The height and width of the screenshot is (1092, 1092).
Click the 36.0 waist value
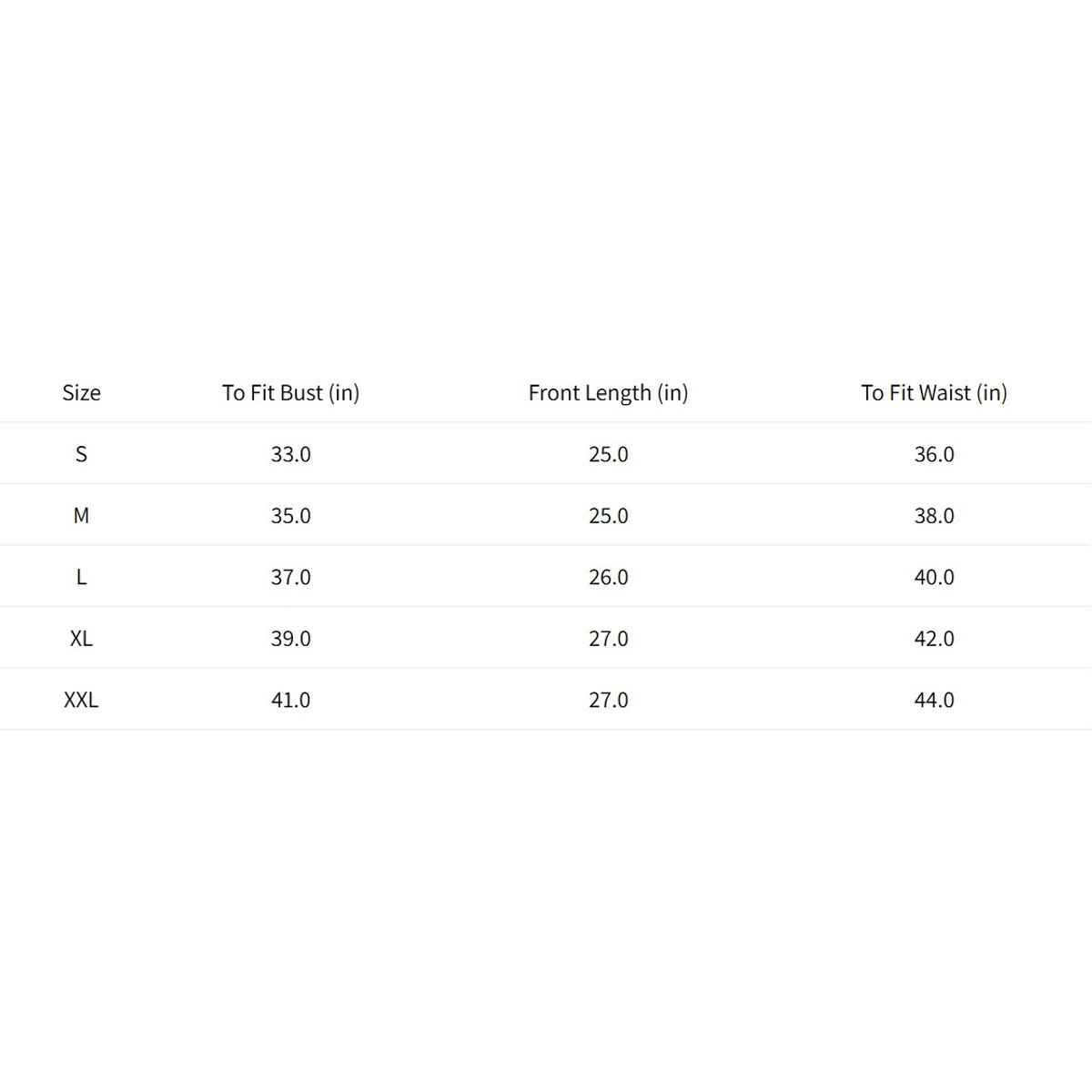point(934,454)
